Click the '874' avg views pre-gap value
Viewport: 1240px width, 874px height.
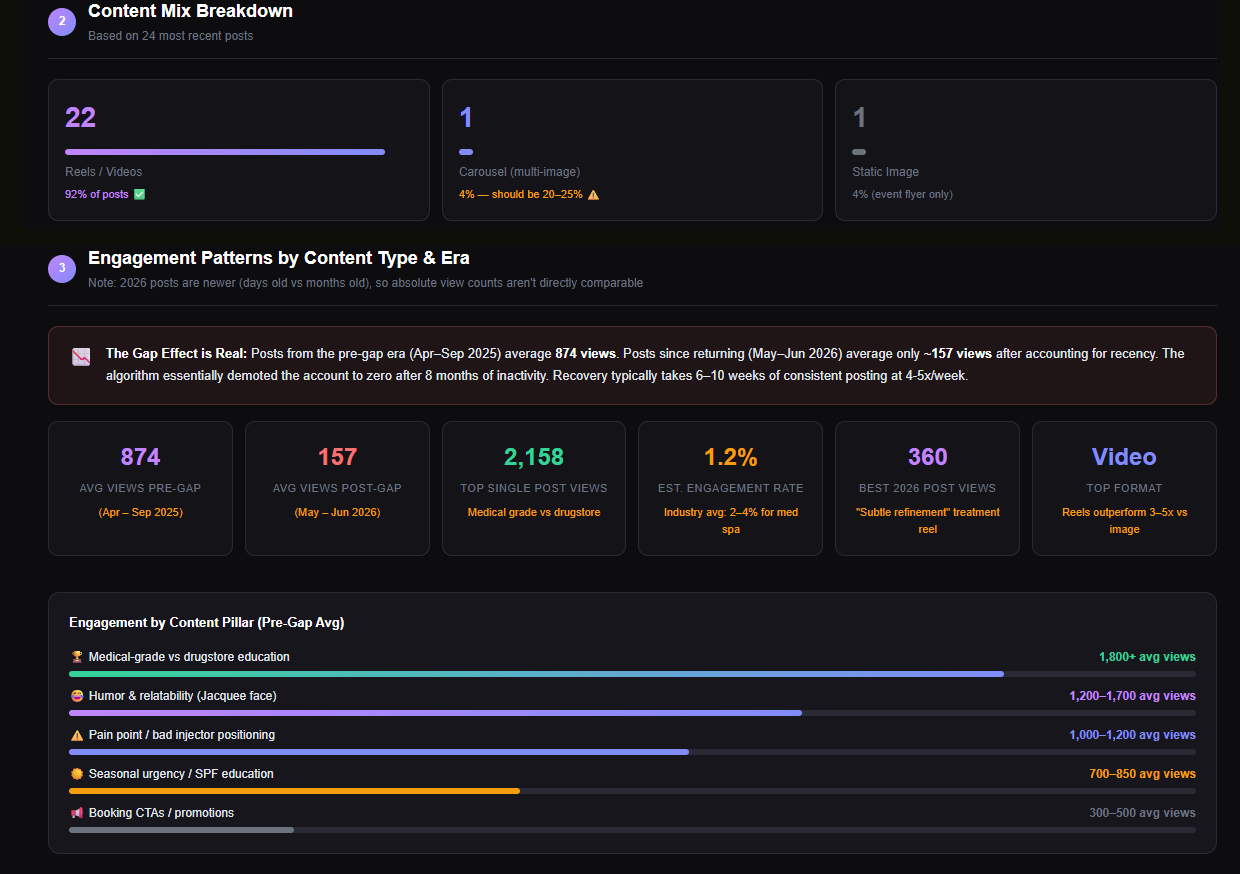click(x=140, y=457)
